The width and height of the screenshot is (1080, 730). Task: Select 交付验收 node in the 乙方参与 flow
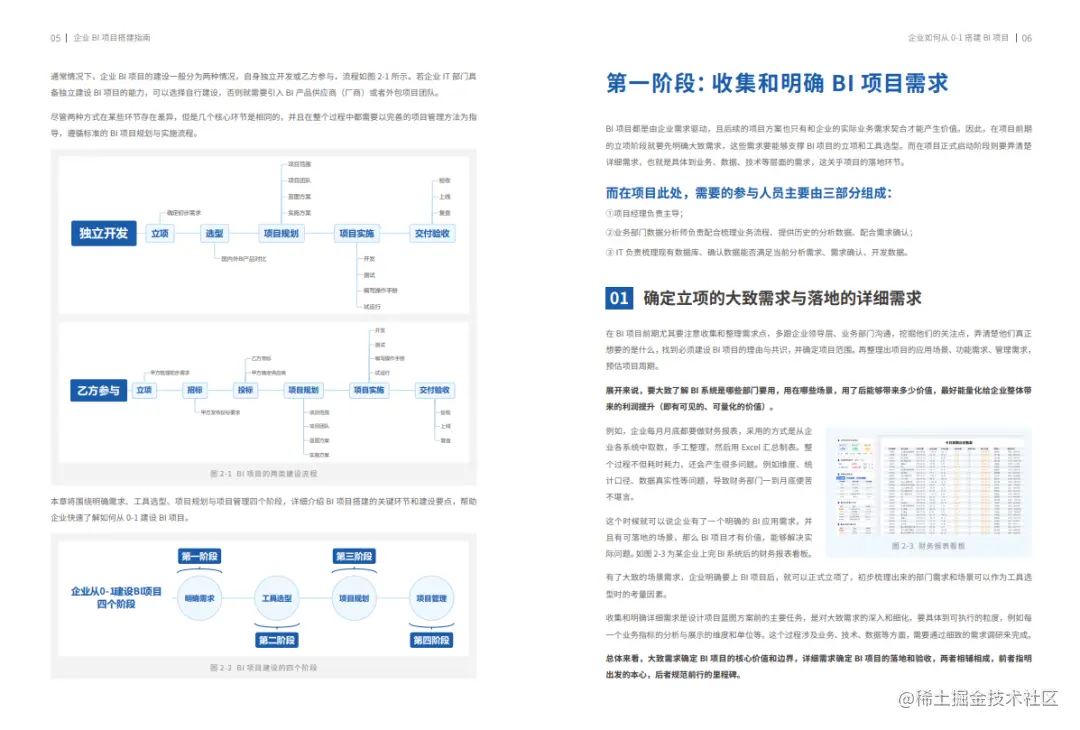pos(435,390)
